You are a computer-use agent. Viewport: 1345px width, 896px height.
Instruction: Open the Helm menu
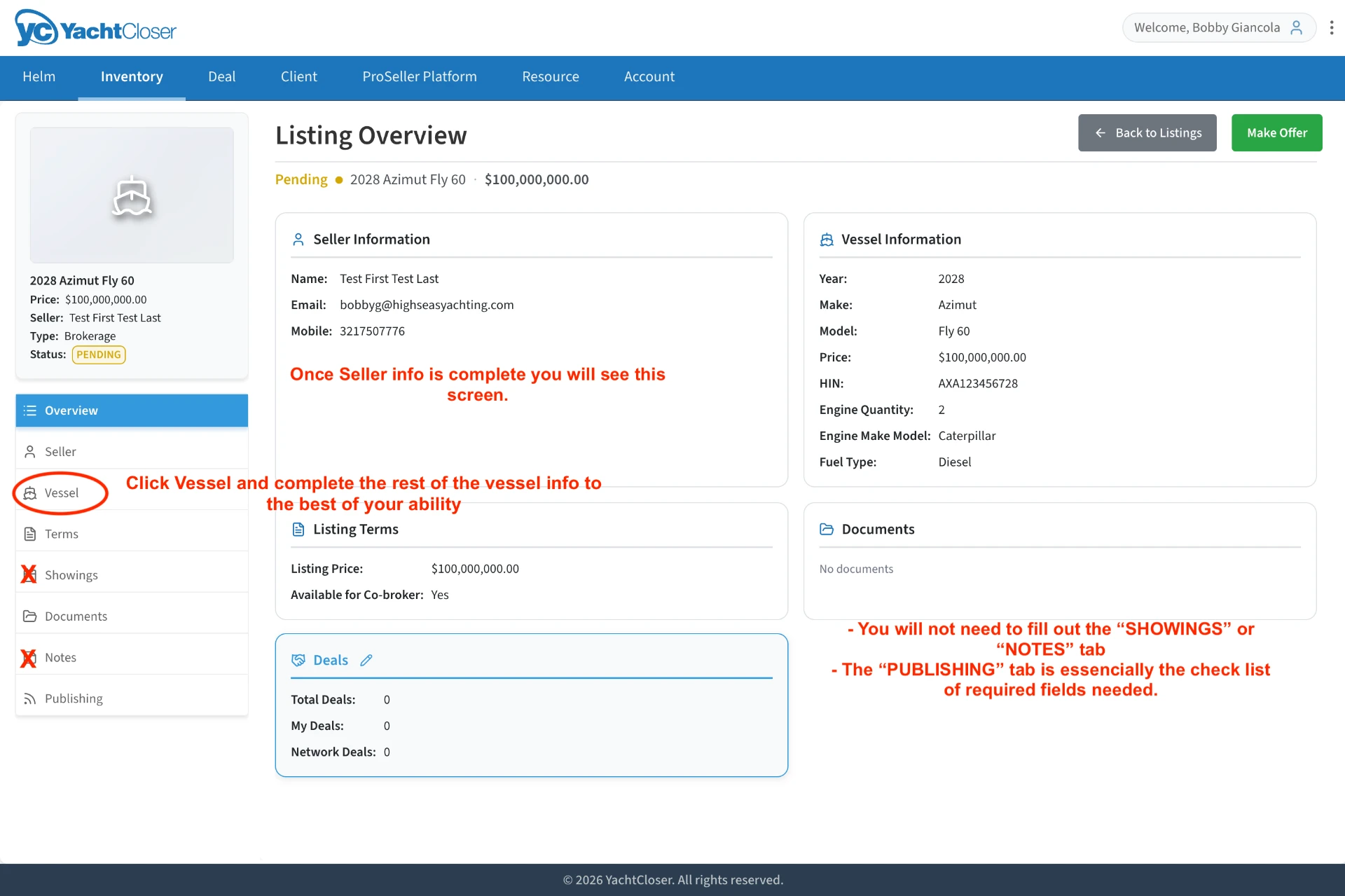(39, 76)
